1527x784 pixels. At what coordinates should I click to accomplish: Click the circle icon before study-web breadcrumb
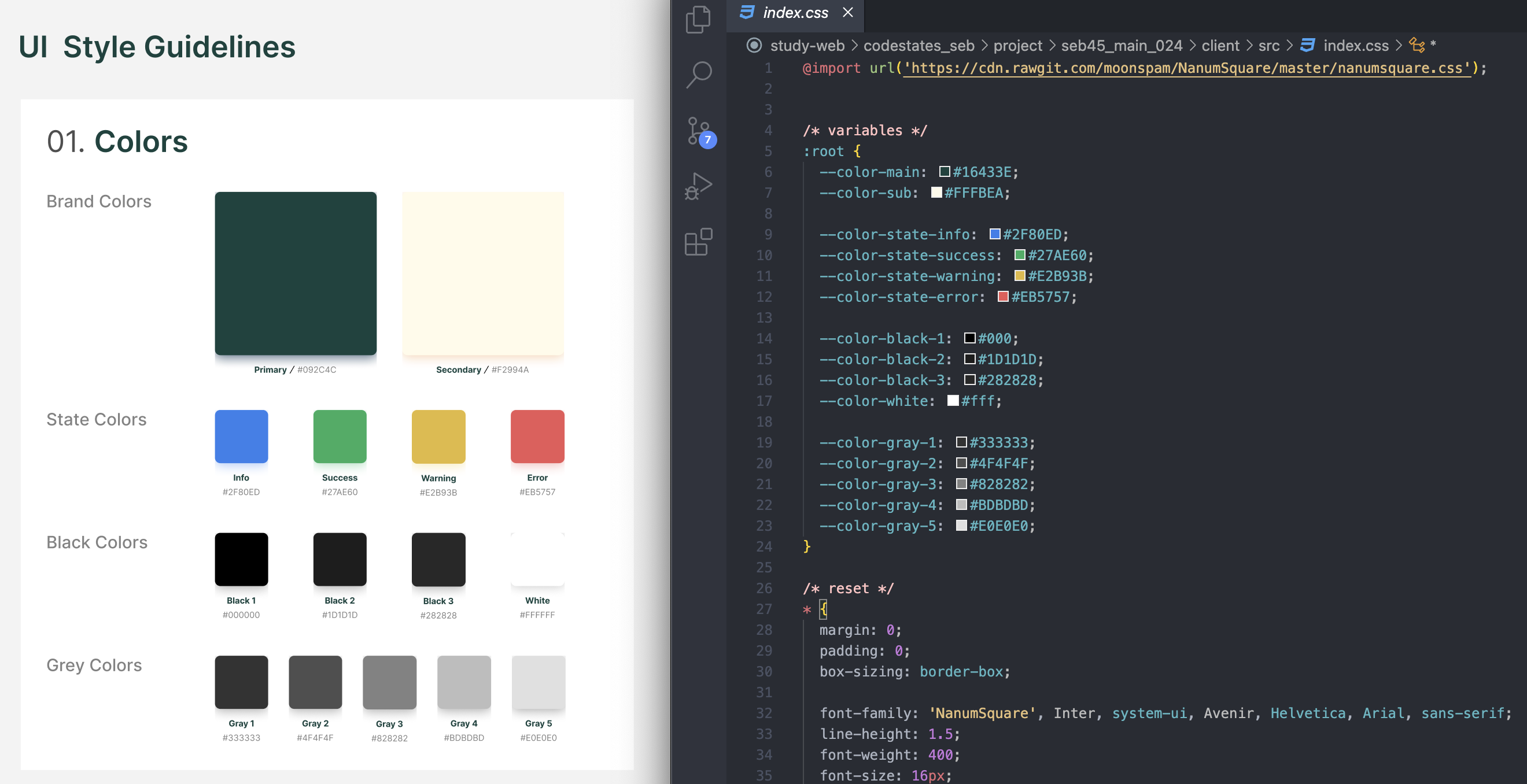tap(754, 45)
